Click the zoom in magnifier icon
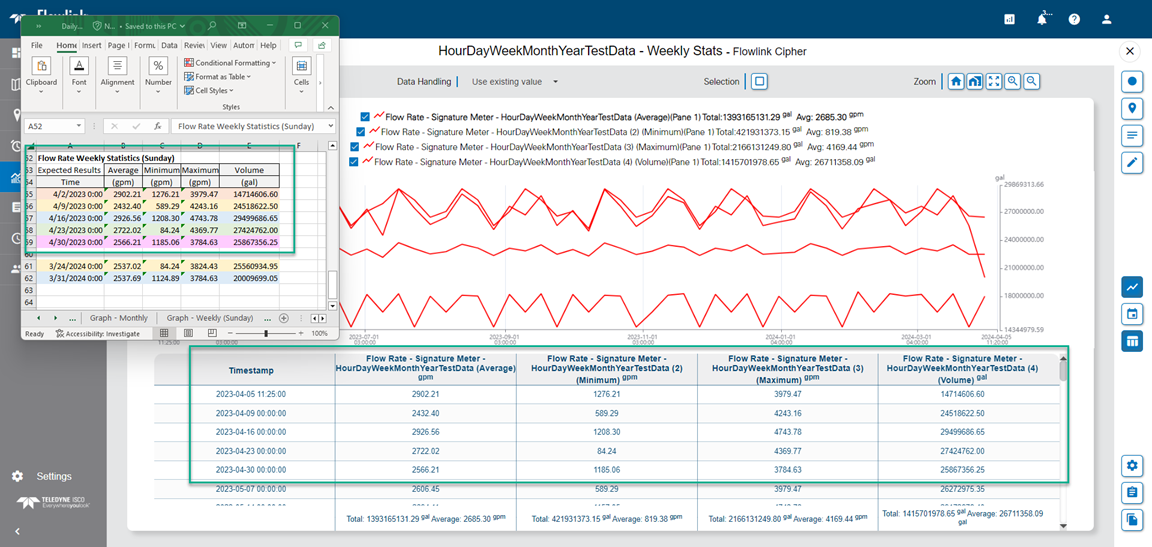This screenshot has height=547, width=1152. (1013, 82)
